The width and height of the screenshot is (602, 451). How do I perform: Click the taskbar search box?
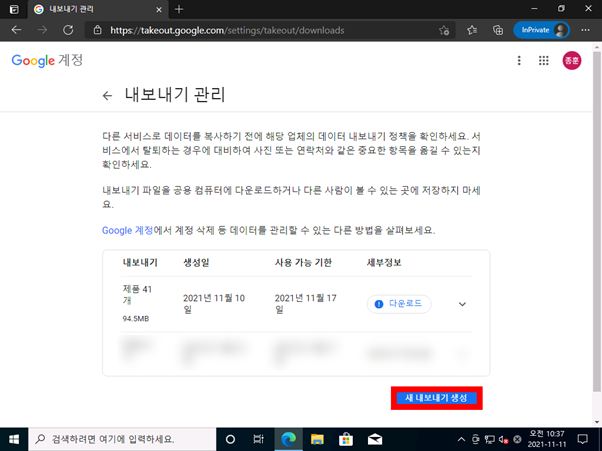tap(122, 439)
